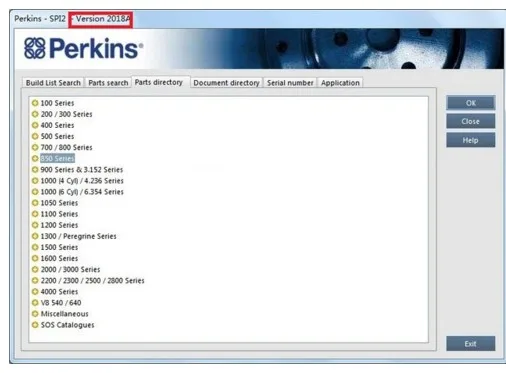This screenshot has height=373, width=506.
Task: Select the 1050 Series entry
Action: click(59, 203)
